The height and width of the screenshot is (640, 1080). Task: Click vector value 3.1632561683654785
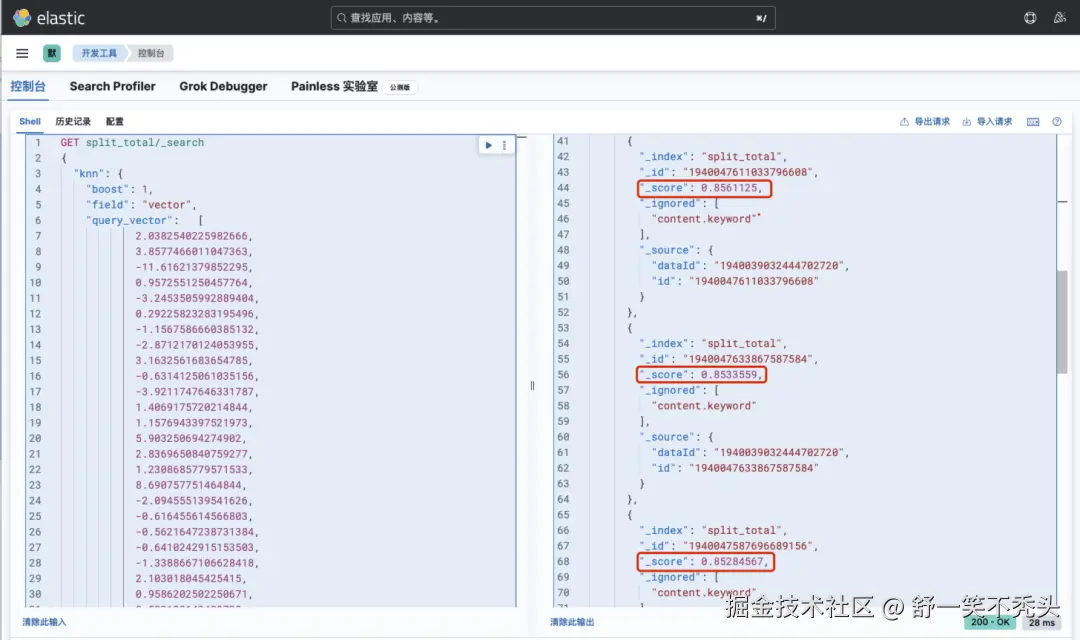194,360
